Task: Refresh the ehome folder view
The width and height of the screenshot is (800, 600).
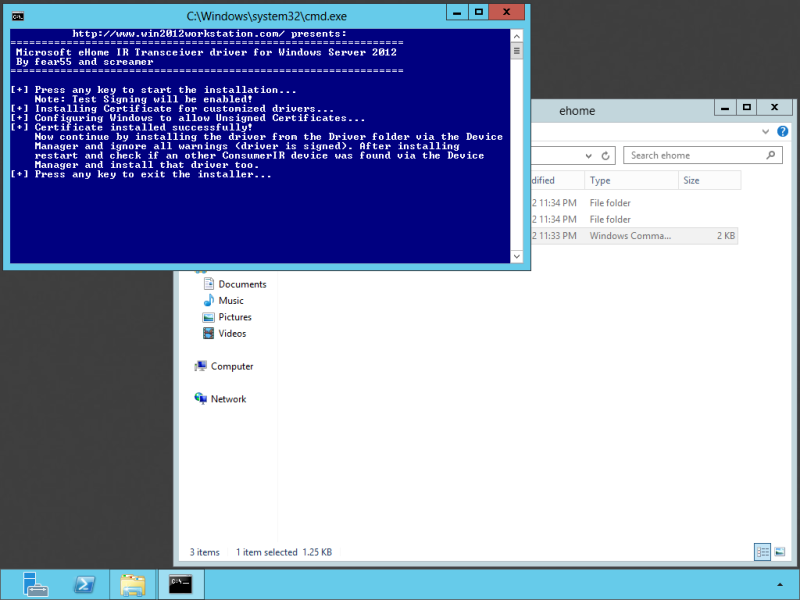Action: coord(606,156)
